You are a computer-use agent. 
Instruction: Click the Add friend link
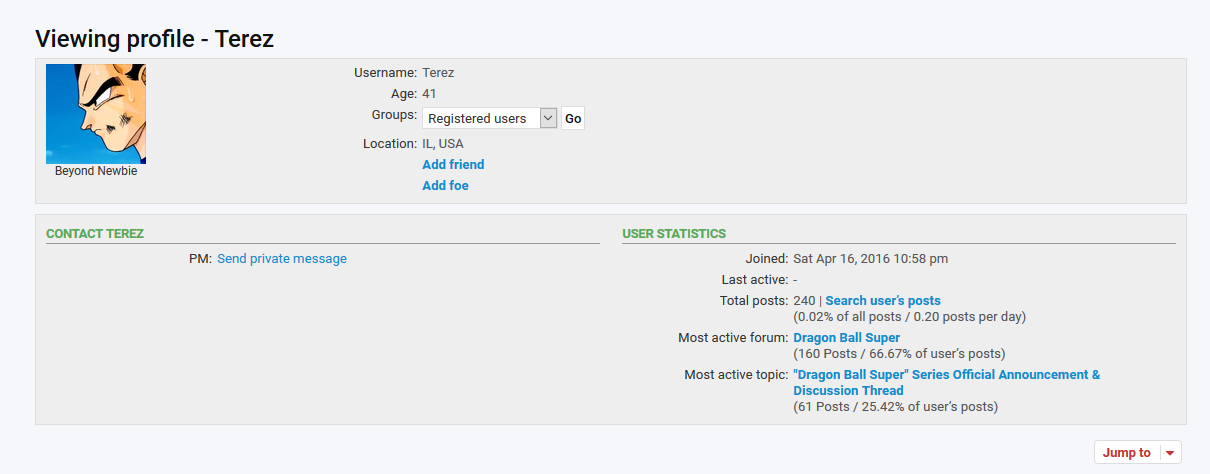[453, 164]
